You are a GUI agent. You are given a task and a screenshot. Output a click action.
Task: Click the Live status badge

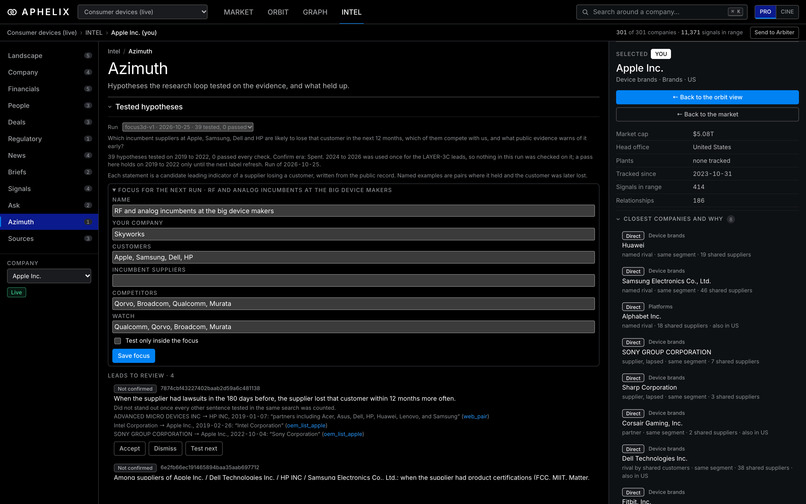(x=16, y=293)
